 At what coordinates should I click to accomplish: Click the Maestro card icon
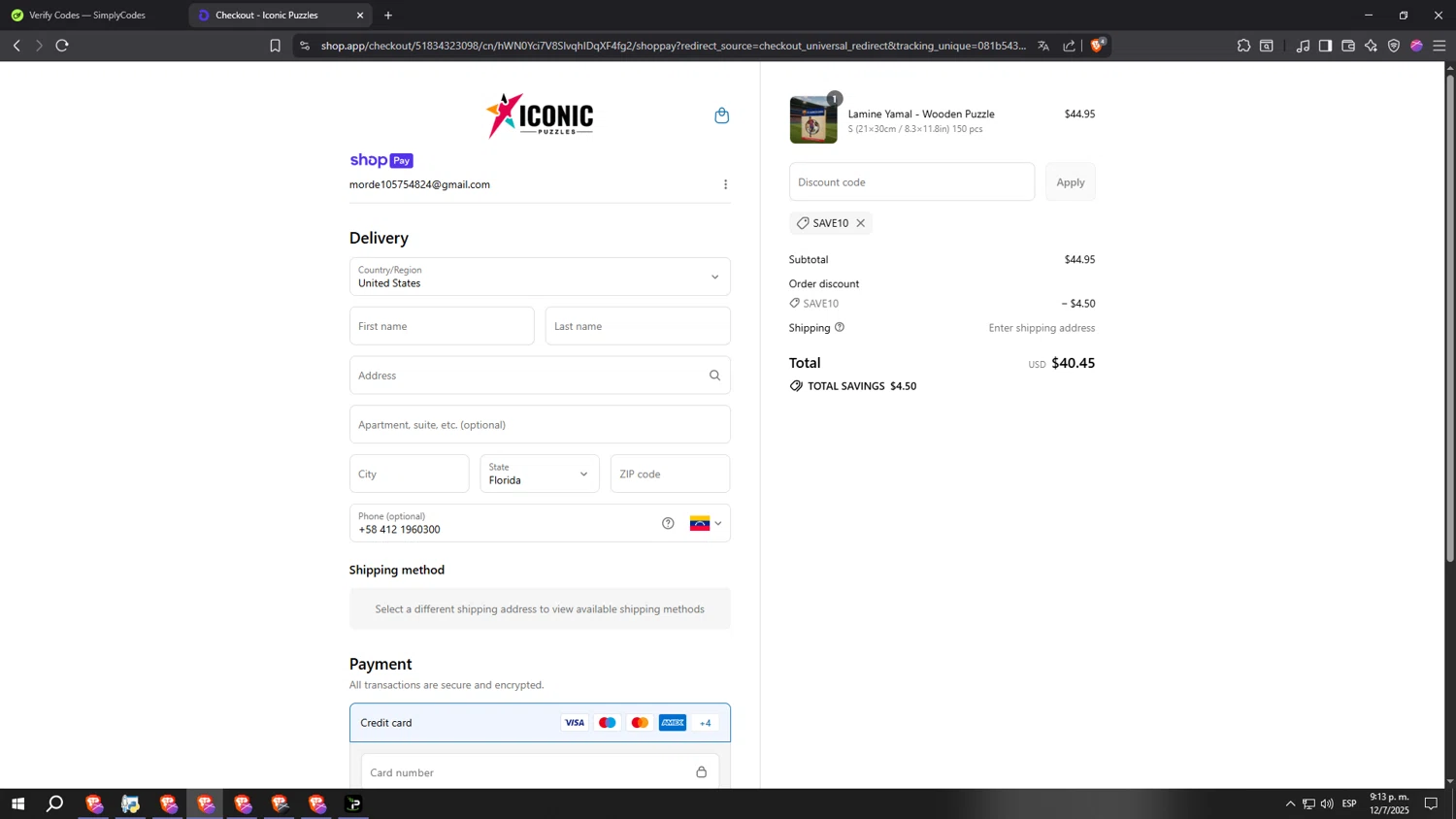click(x=608, y=723)
